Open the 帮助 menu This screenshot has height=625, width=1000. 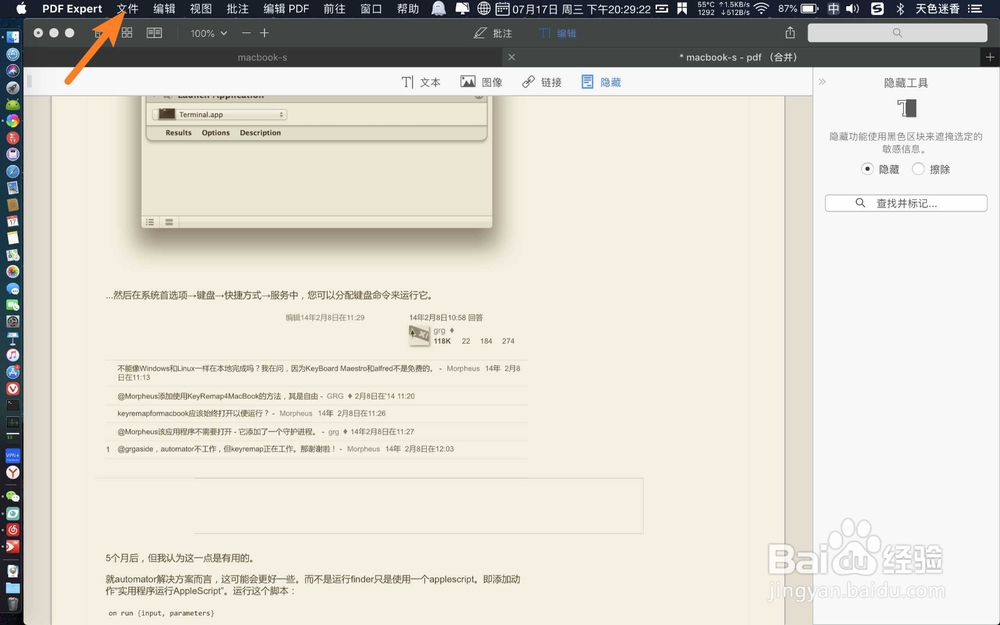[408, 8]
